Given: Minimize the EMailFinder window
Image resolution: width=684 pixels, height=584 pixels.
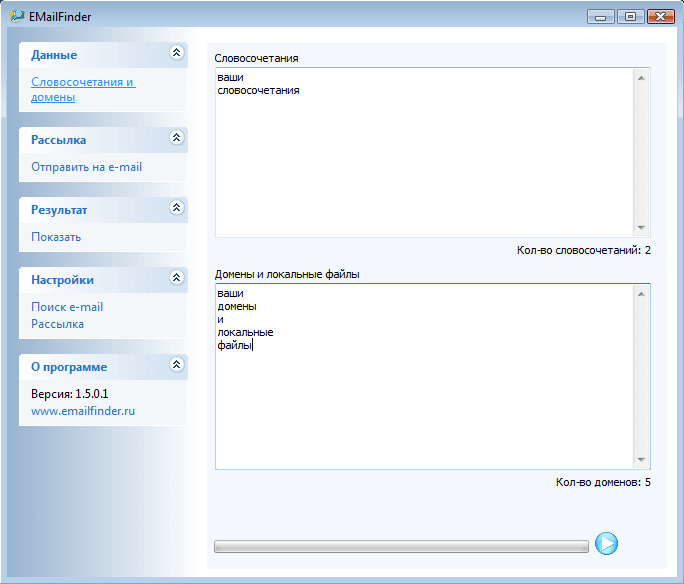Looking at the screenshot, I should pyautogui.click(x=601, y=17).
